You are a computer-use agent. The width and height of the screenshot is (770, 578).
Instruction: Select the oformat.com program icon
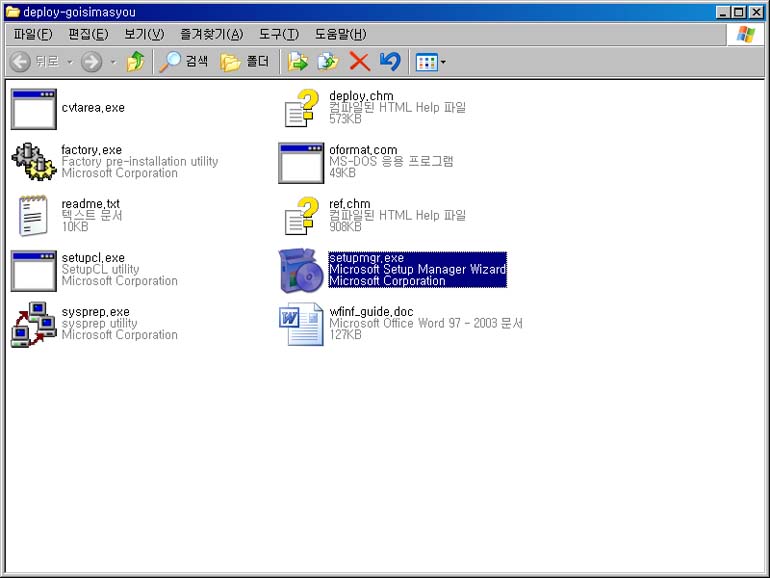click(x=301, y=163)
